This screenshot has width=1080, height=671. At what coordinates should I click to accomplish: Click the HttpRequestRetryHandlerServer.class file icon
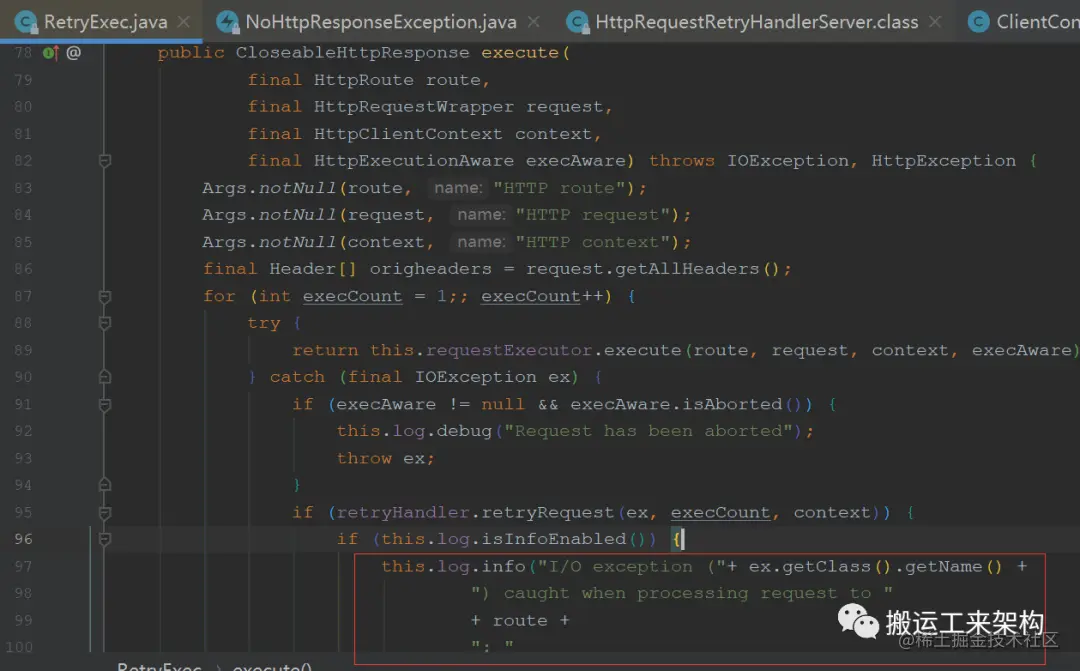click(x=577, y=23)
